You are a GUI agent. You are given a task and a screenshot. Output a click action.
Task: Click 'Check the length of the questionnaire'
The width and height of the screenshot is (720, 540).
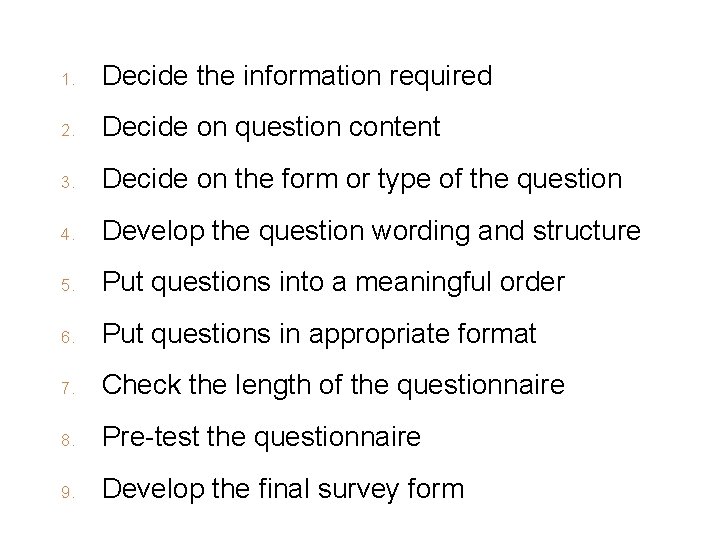click(333, 386)
